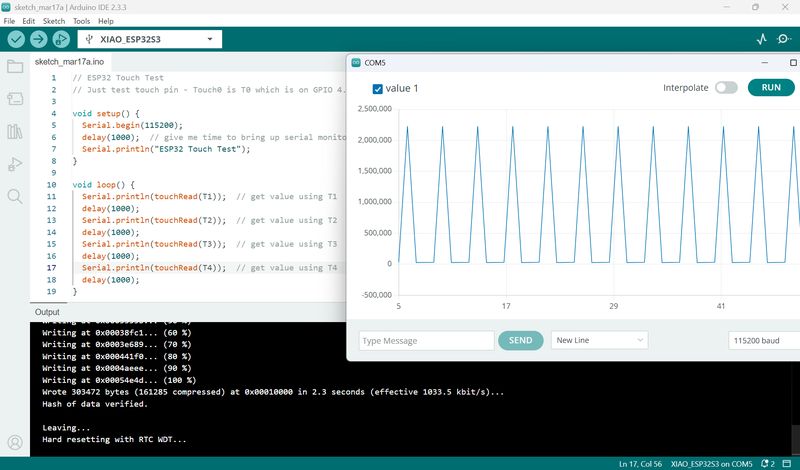Select the sketch_mar17a.ino tab
Image resolution: width=800 pixels, height=470 pixels.
[69, 62]
